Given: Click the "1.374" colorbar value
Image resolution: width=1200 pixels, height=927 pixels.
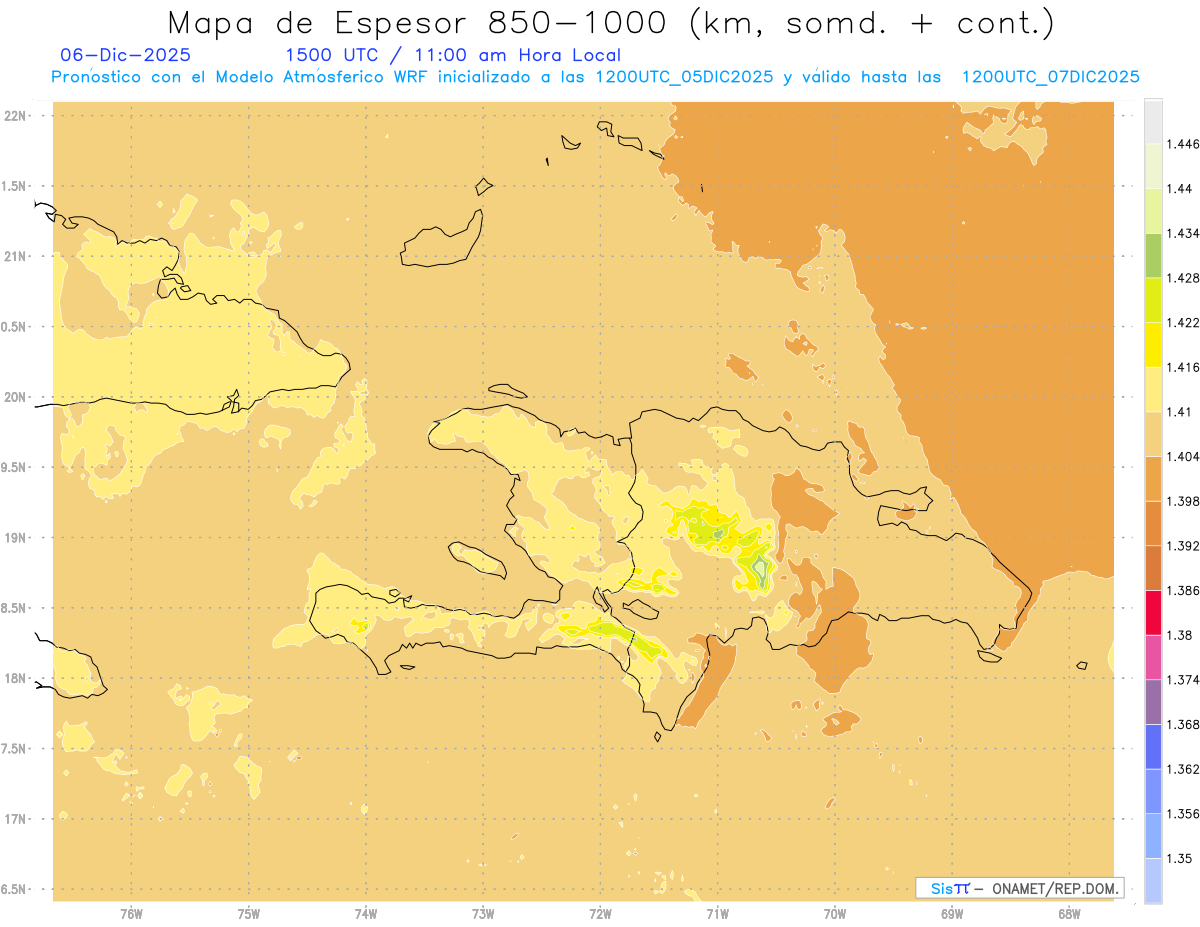Looking at the screenshot, I should pyautogui.click(x=1183, y=680).
